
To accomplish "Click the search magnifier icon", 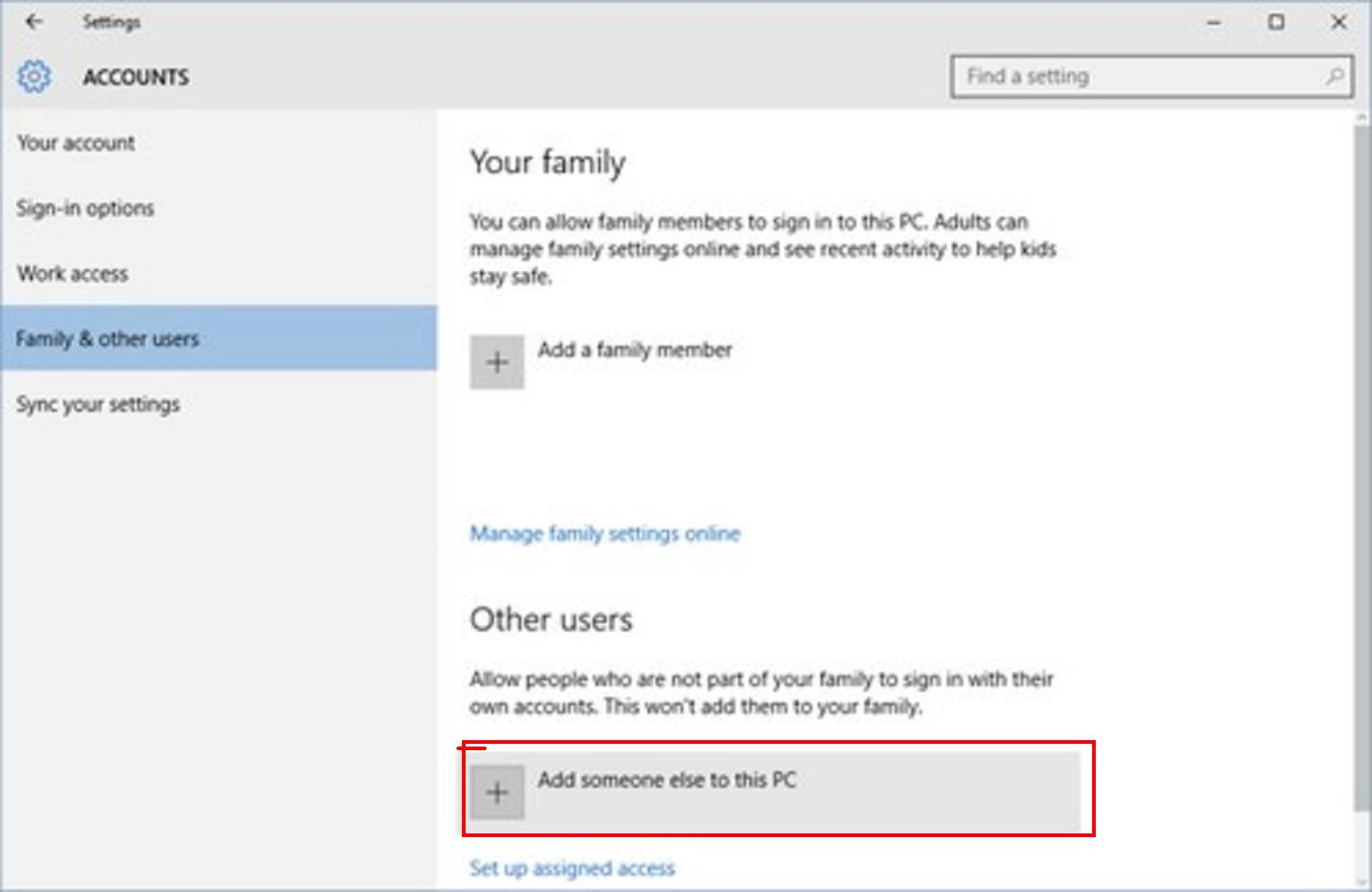I will (1334, 76).
